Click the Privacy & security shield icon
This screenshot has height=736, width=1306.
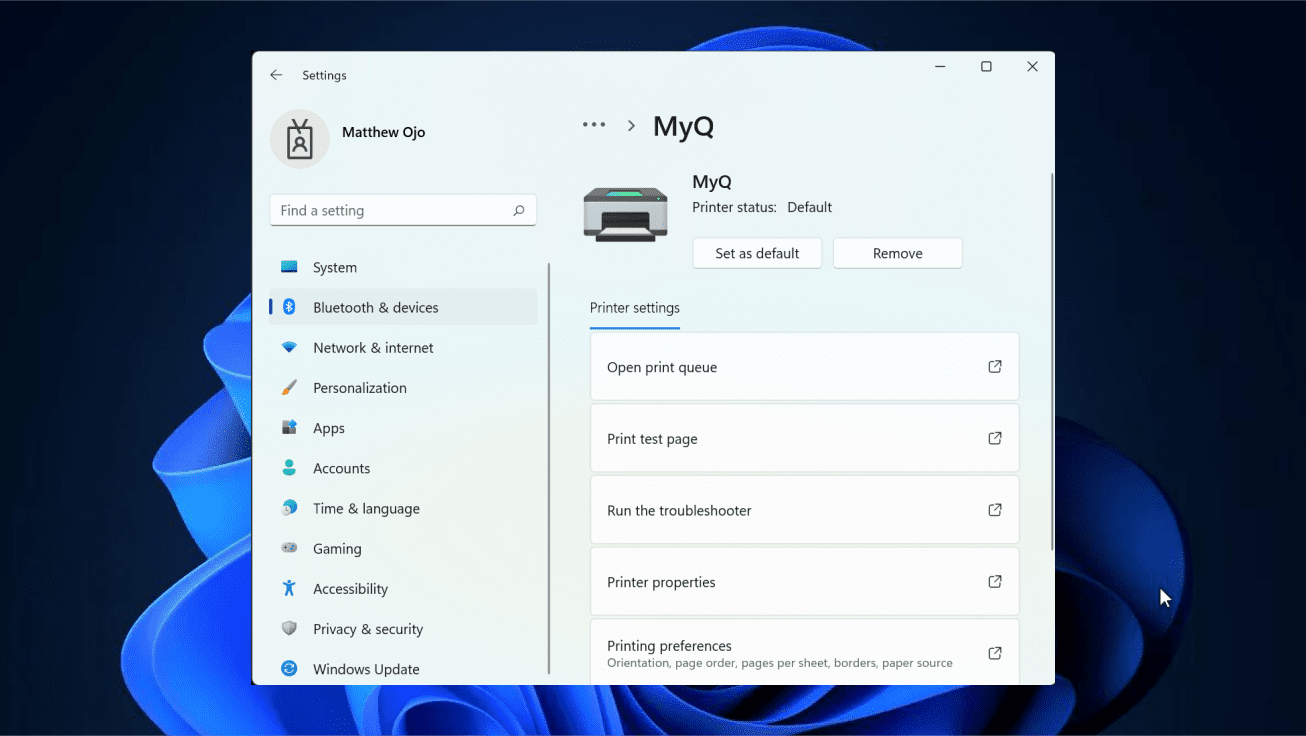(x=289, y=629)
